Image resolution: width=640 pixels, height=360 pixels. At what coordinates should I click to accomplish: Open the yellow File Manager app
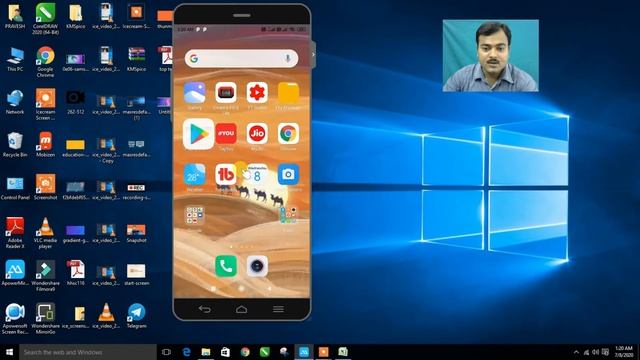[288, 93]
